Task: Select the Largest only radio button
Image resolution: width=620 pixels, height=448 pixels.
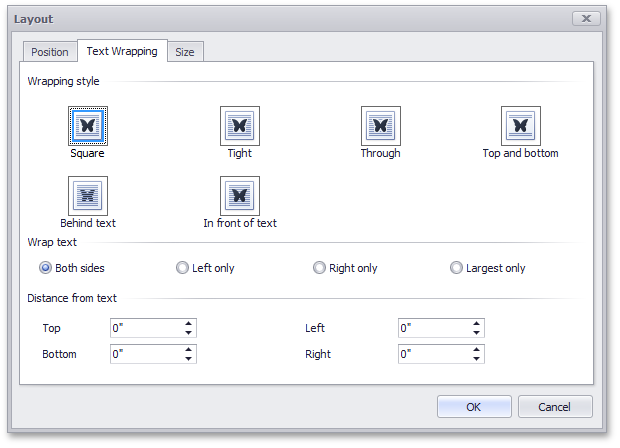Action: (x=456, y=268)
